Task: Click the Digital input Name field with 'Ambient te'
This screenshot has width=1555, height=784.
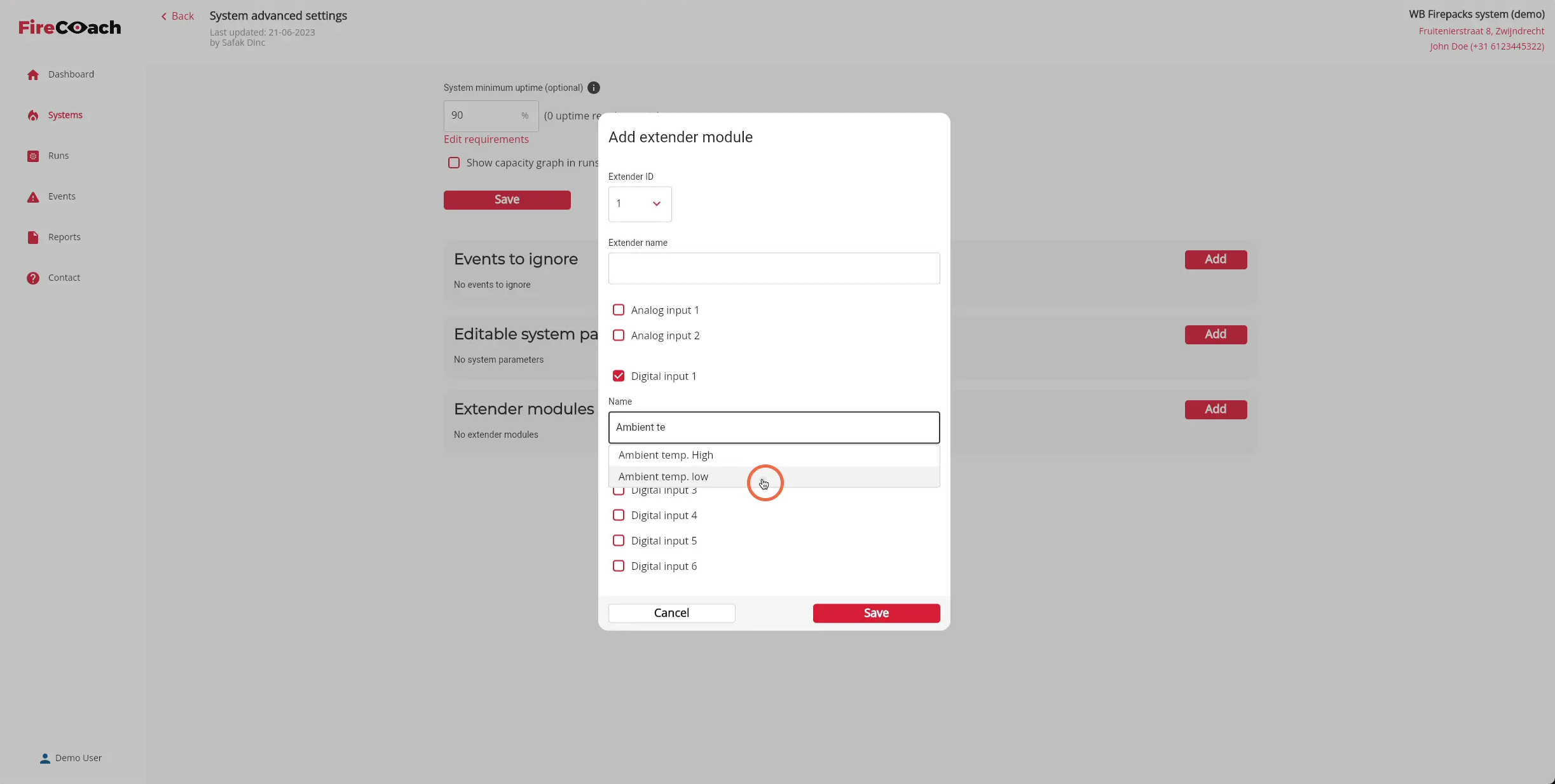Action: pyautogui.click(x=774, y=428)
